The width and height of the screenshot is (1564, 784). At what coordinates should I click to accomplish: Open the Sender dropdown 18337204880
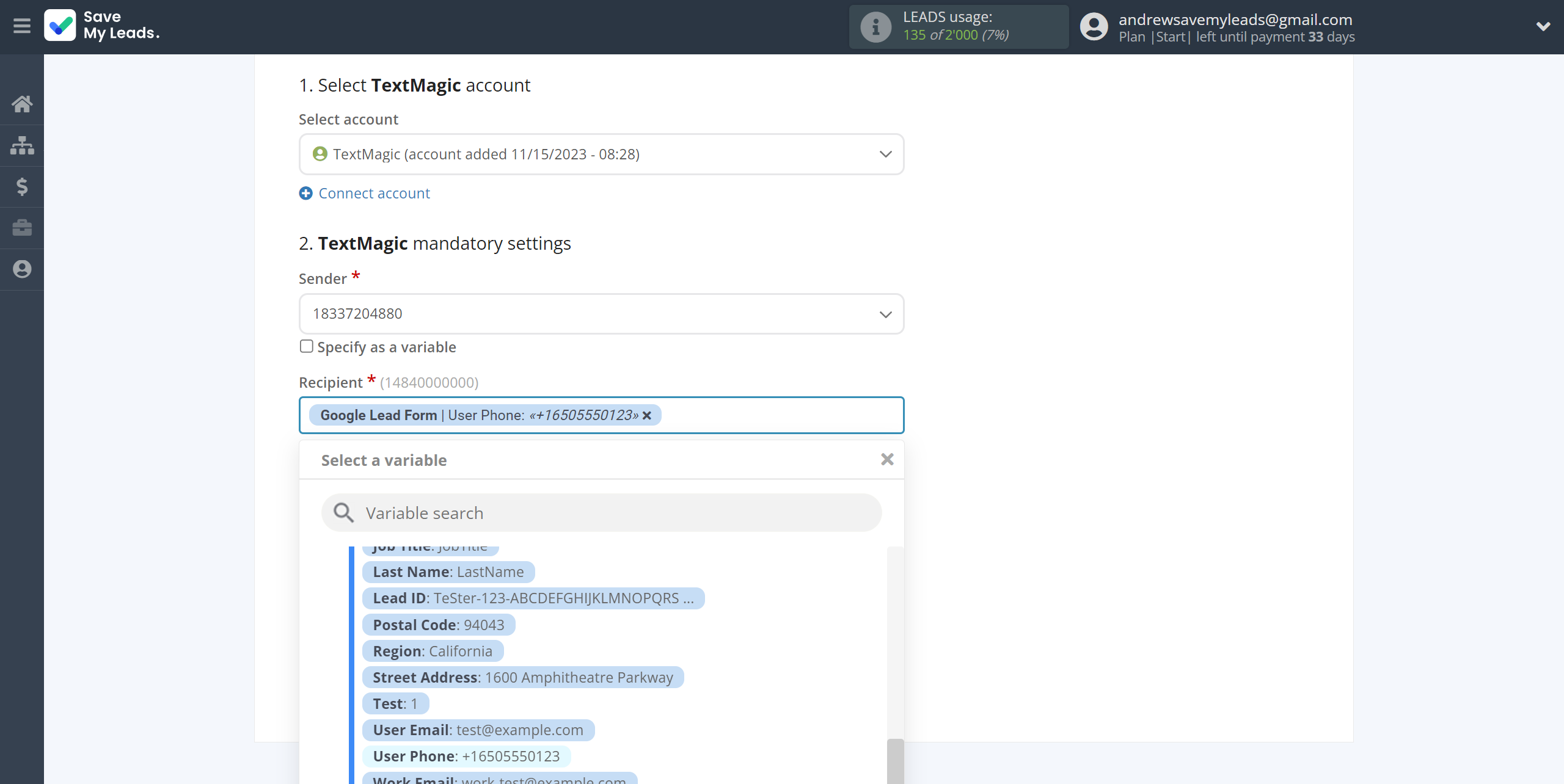[x=601, y=314]
